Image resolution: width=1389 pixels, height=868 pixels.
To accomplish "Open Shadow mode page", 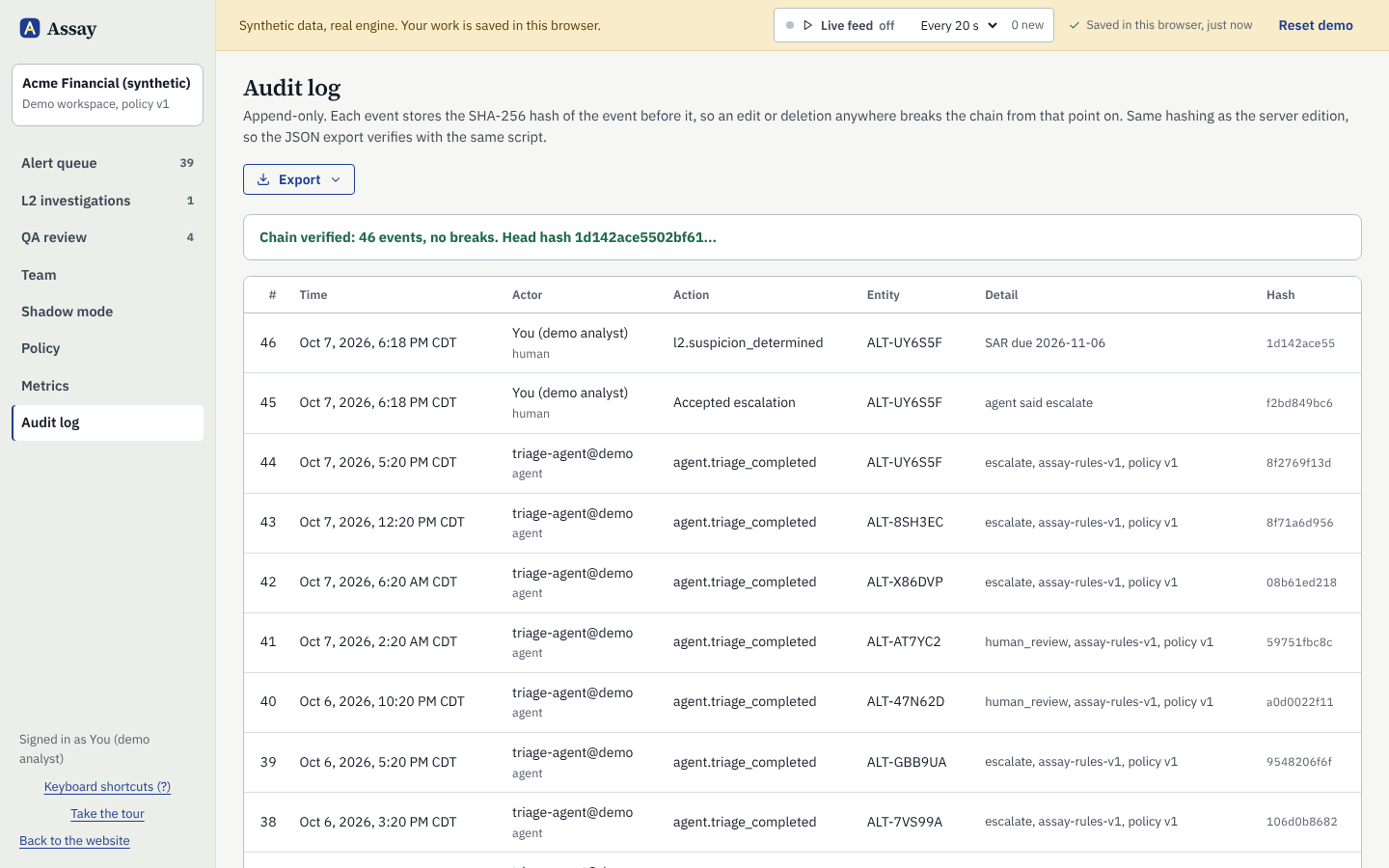I will 107,312.
